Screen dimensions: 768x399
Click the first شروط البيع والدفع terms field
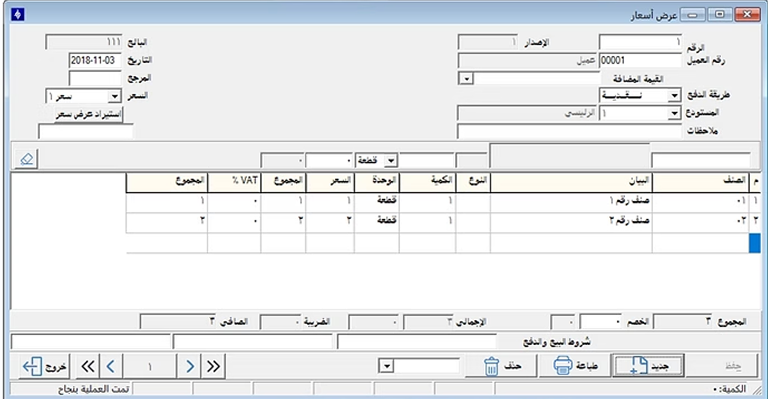click(417, 342)
